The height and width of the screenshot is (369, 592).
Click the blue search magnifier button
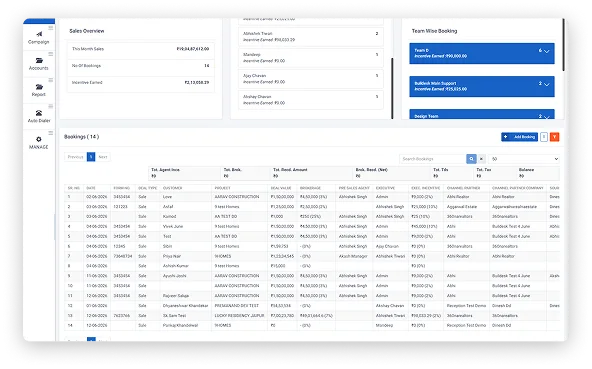[471, 159]
